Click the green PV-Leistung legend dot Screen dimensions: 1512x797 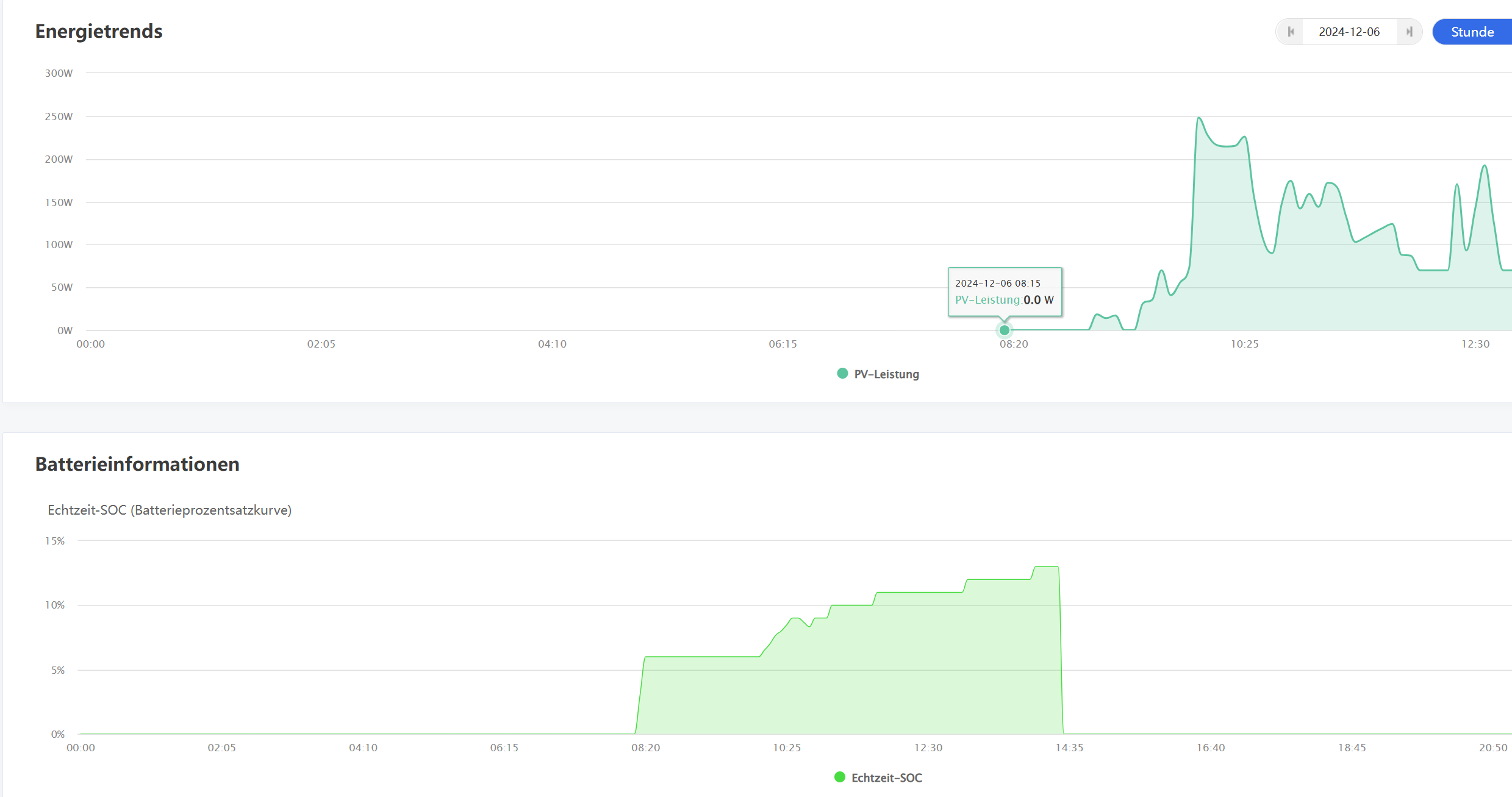(842, 374)
